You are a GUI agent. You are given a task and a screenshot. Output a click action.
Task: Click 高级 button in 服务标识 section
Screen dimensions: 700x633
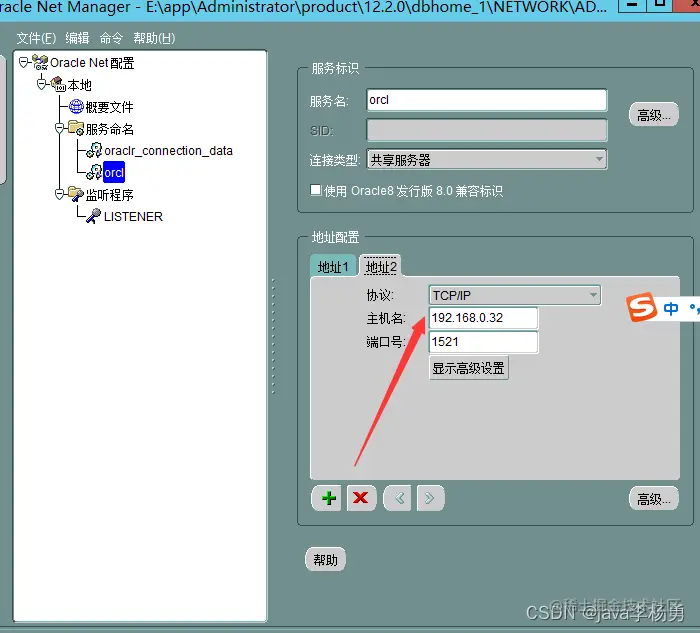(654, 115)
